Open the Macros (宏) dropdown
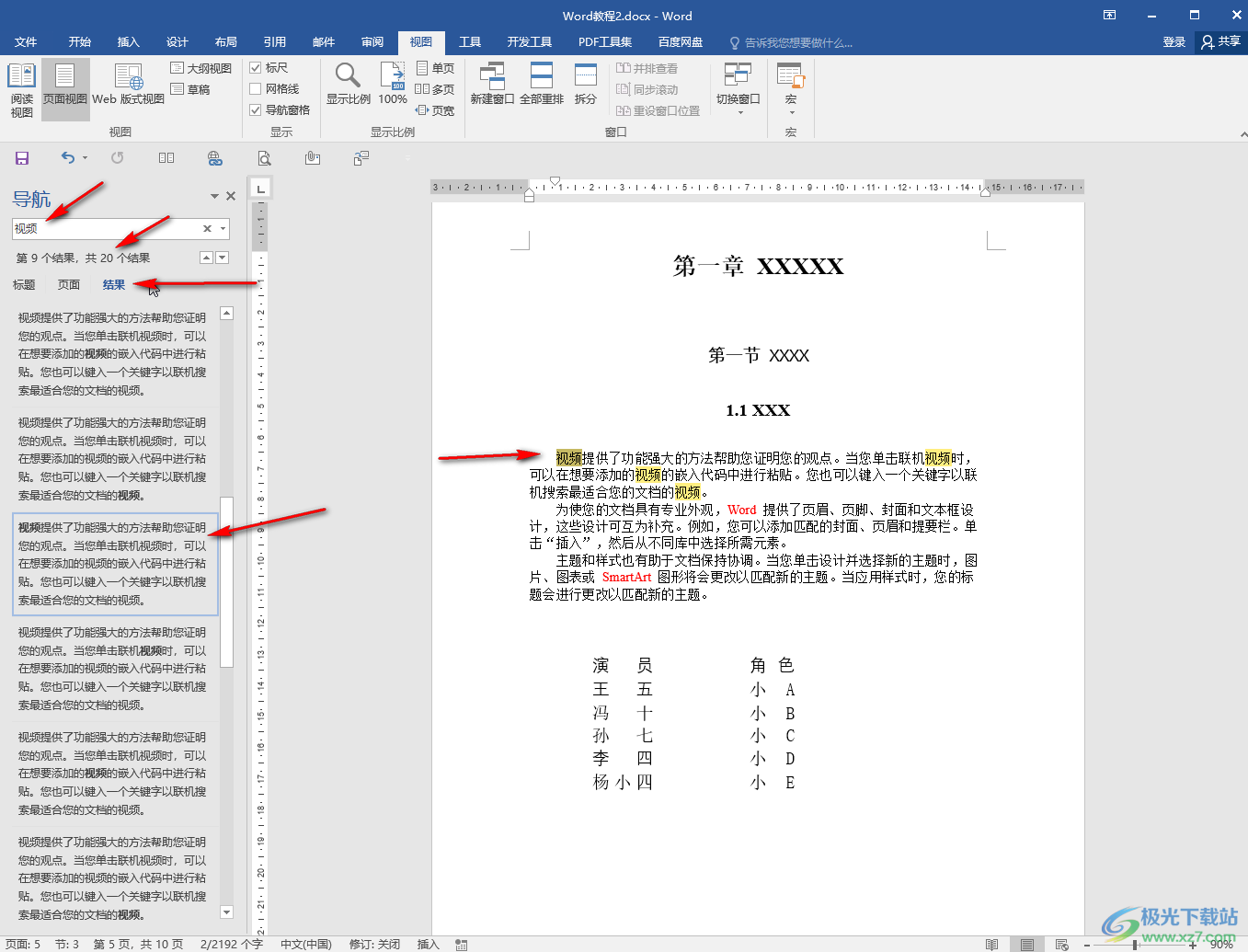 [x=791, y=88]
